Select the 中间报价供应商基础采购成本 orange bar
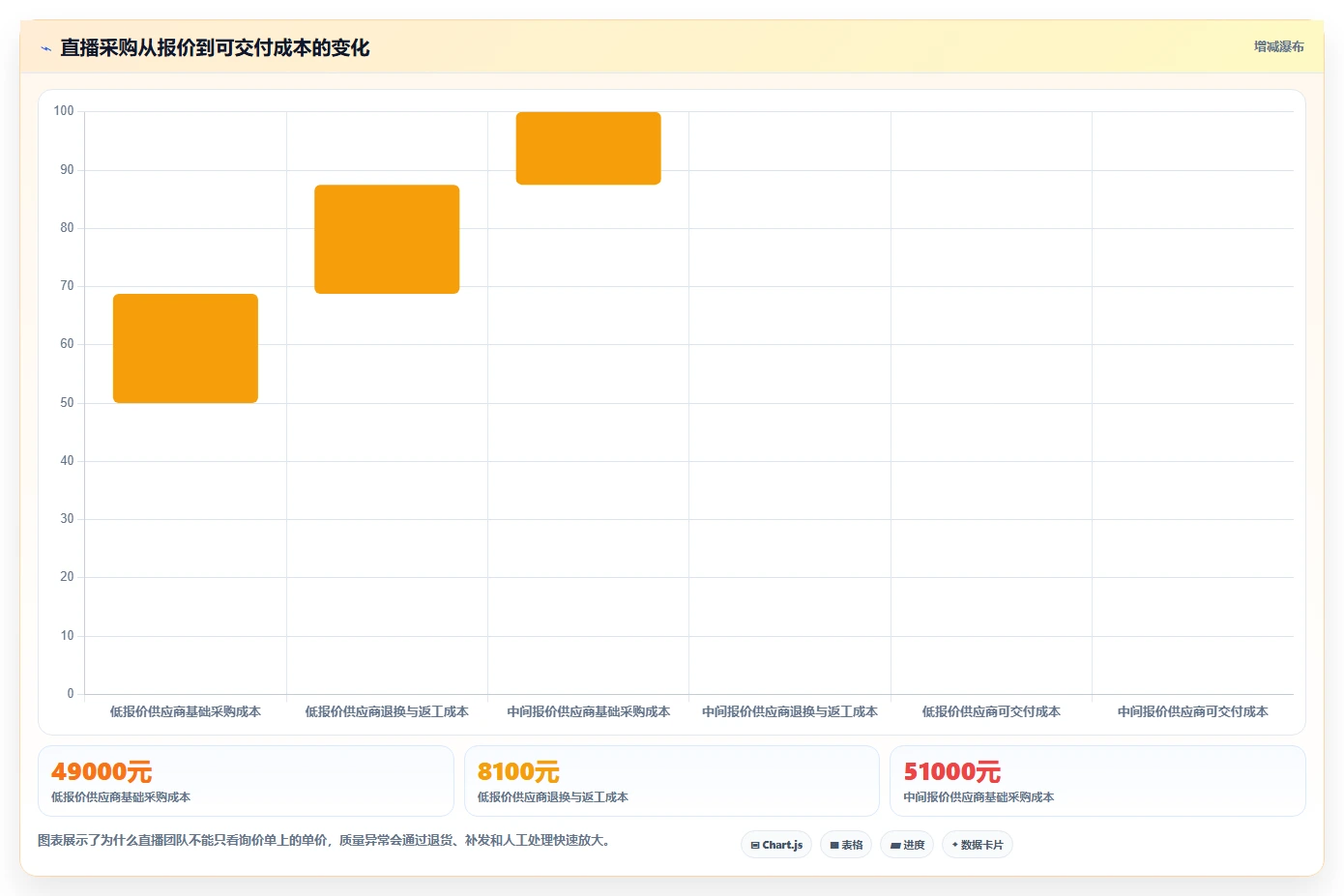 [588, 148]
